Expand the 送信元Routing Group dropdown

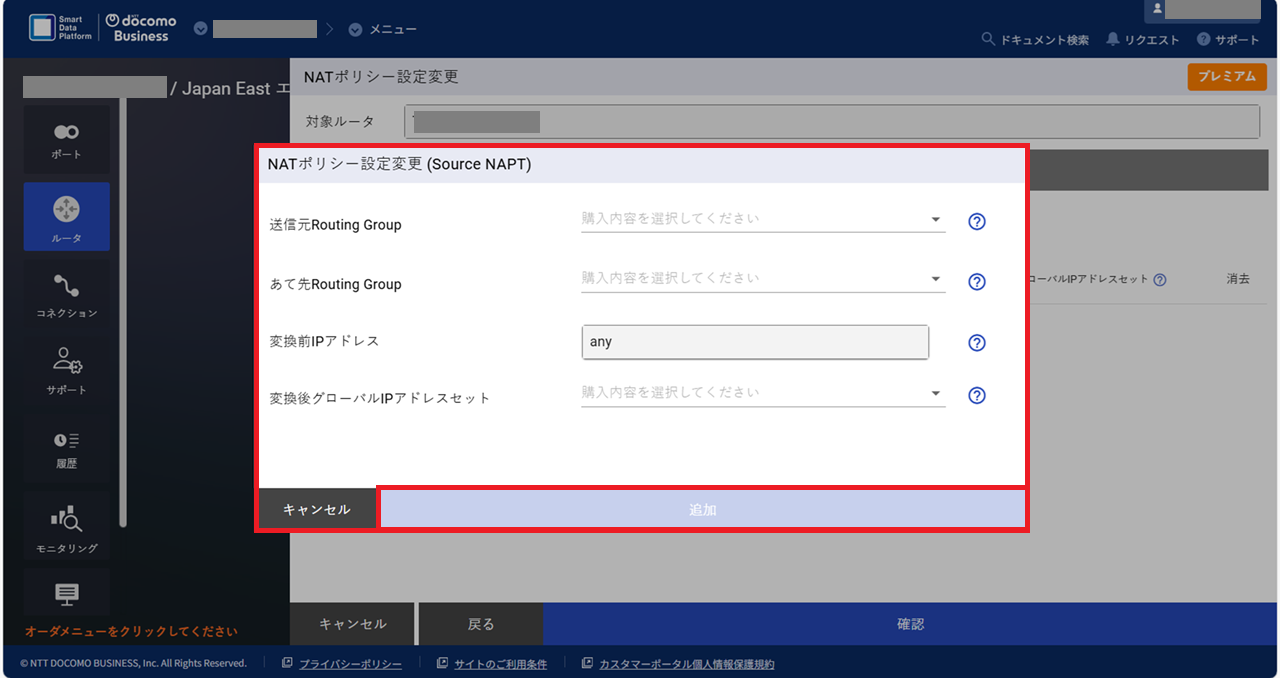click(763, 219)
